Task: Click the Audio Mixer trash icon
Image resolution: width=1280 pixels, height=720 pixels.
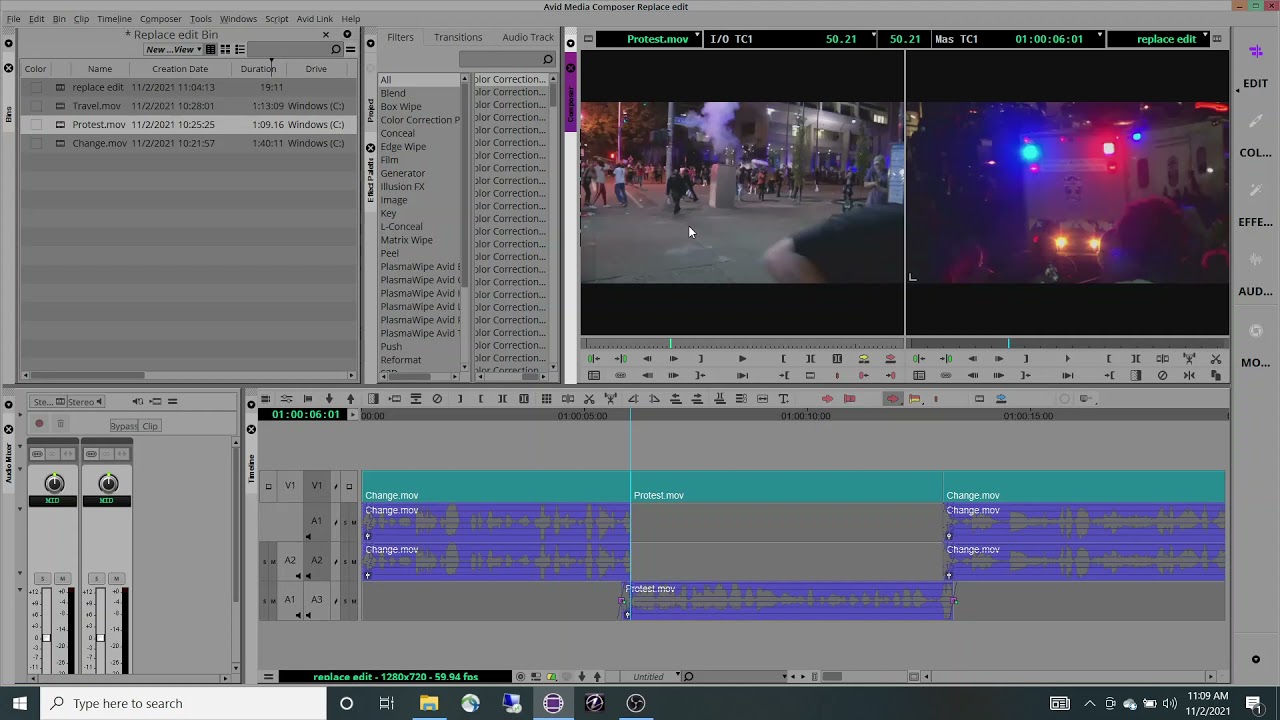Action: (60, 424)
